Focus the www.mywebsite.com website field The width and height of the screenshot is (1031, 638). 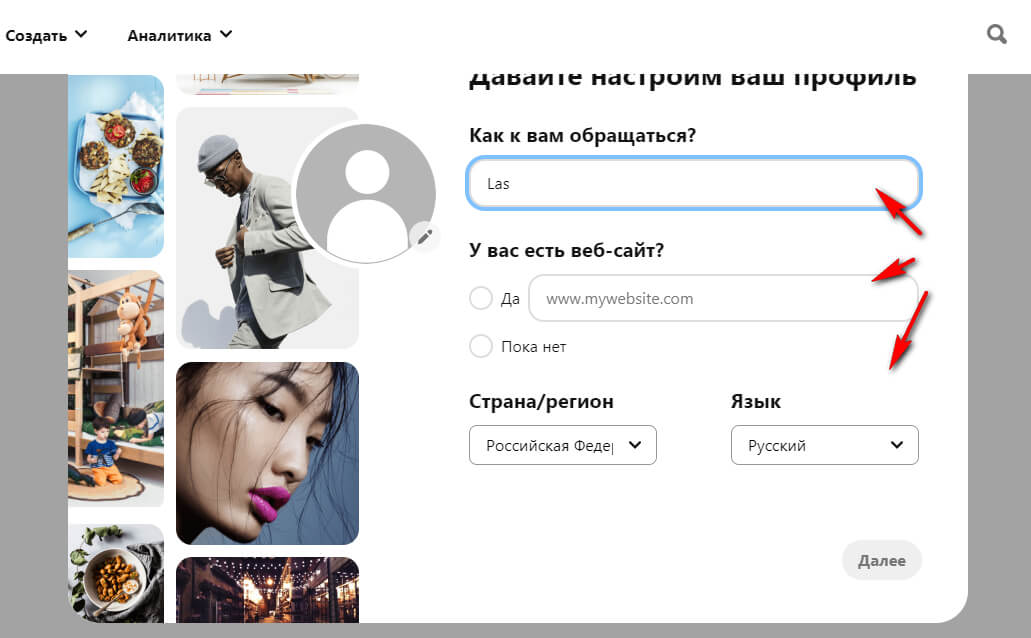pos(722,298)
